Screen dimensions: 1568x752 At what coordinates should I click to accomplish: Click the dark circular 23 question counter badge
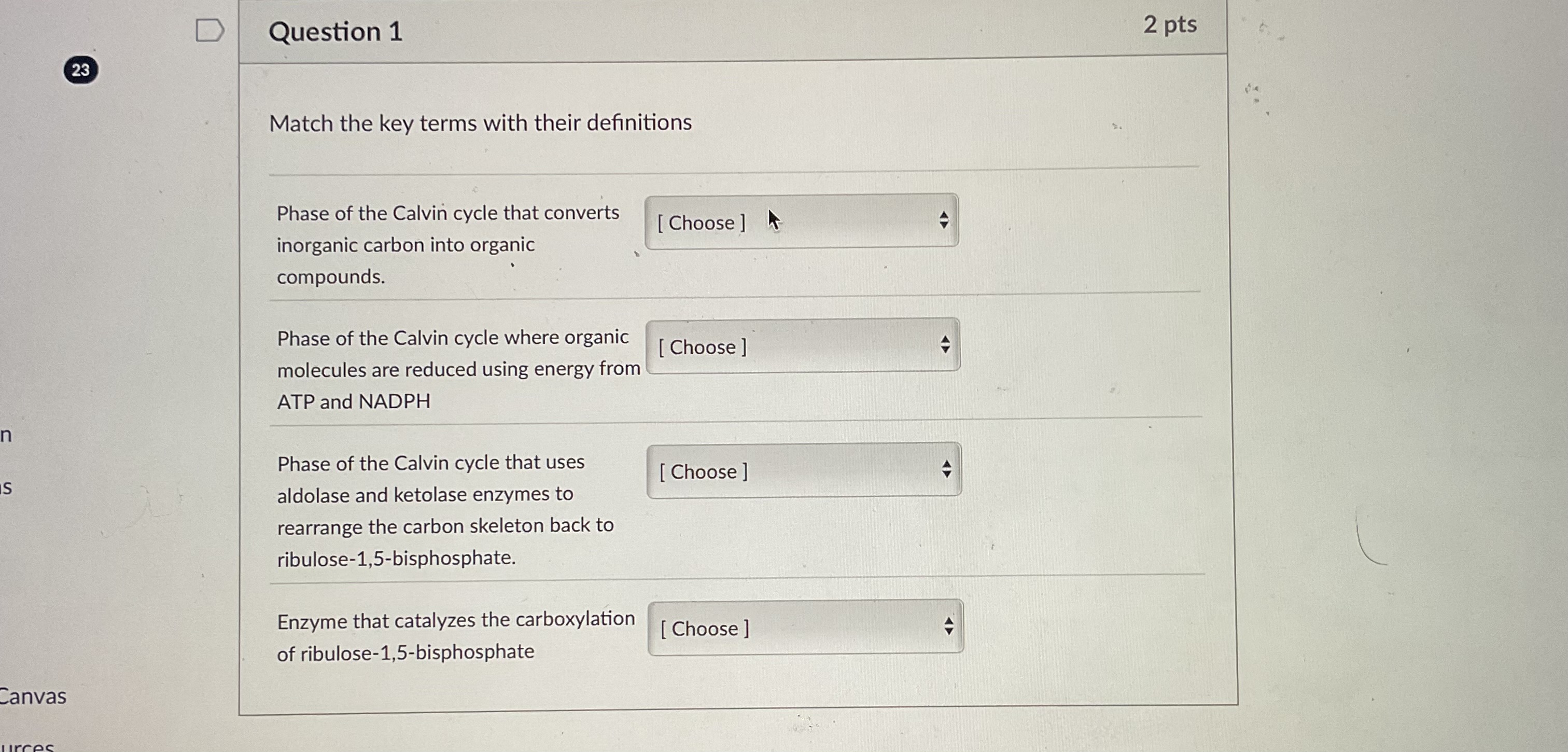point(80,69)
